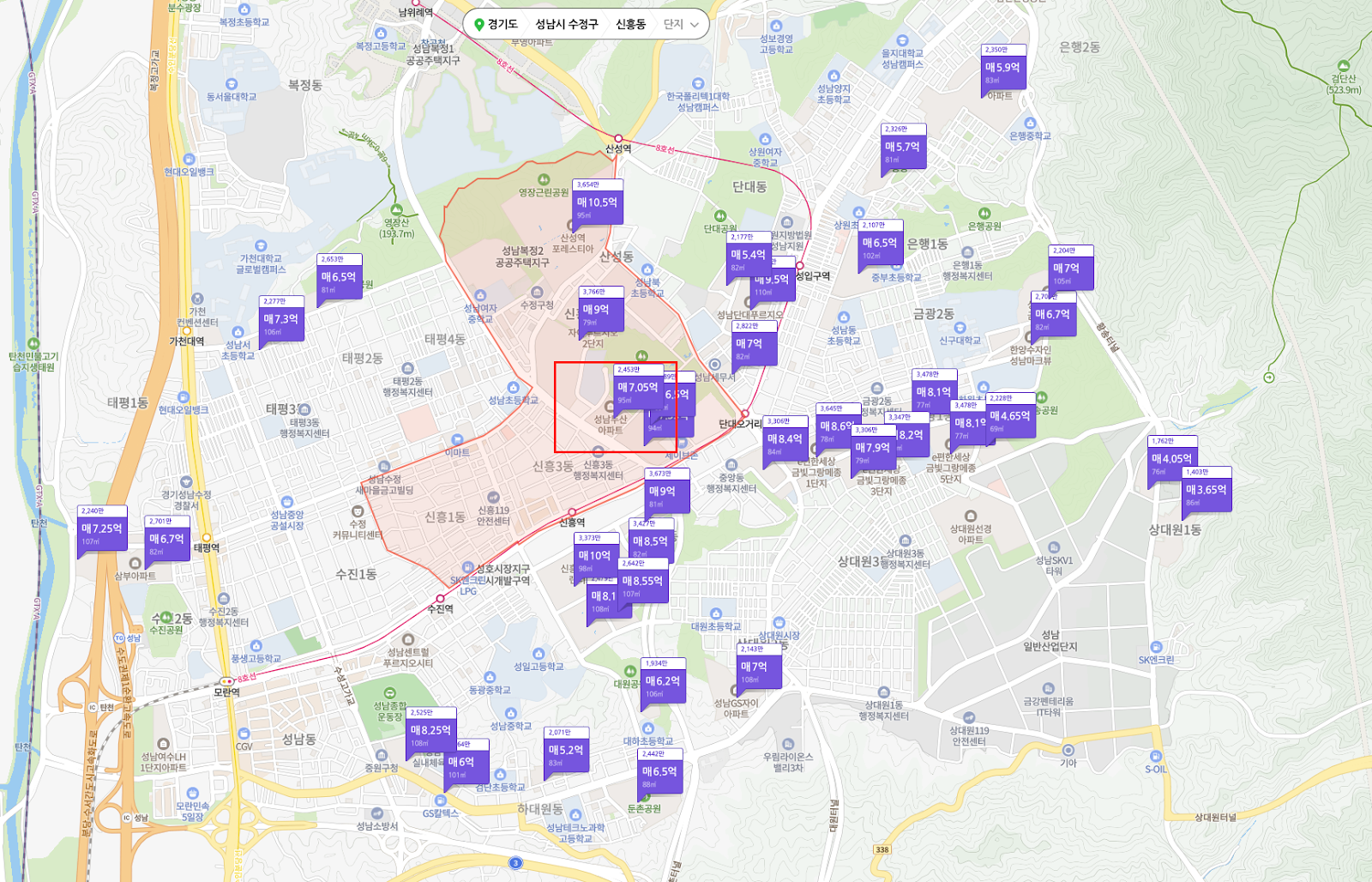Screen dimensions: 1372x882
Task: Open the 매 6.7억 marker near 금광2동
Action: click(x=1054, y=314)
